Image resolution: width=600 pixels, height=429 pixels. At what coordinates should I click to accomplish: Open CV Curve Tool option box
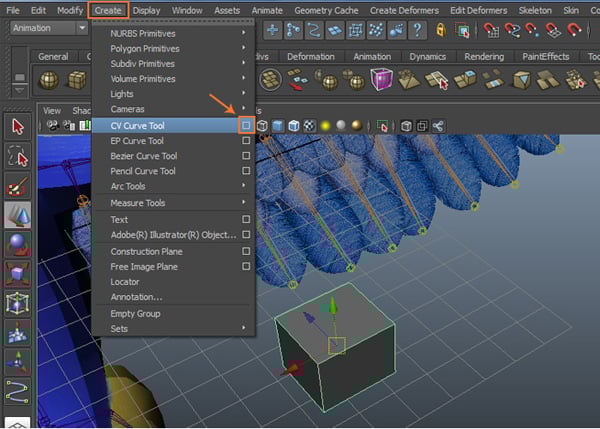click(x=246, y=125)
